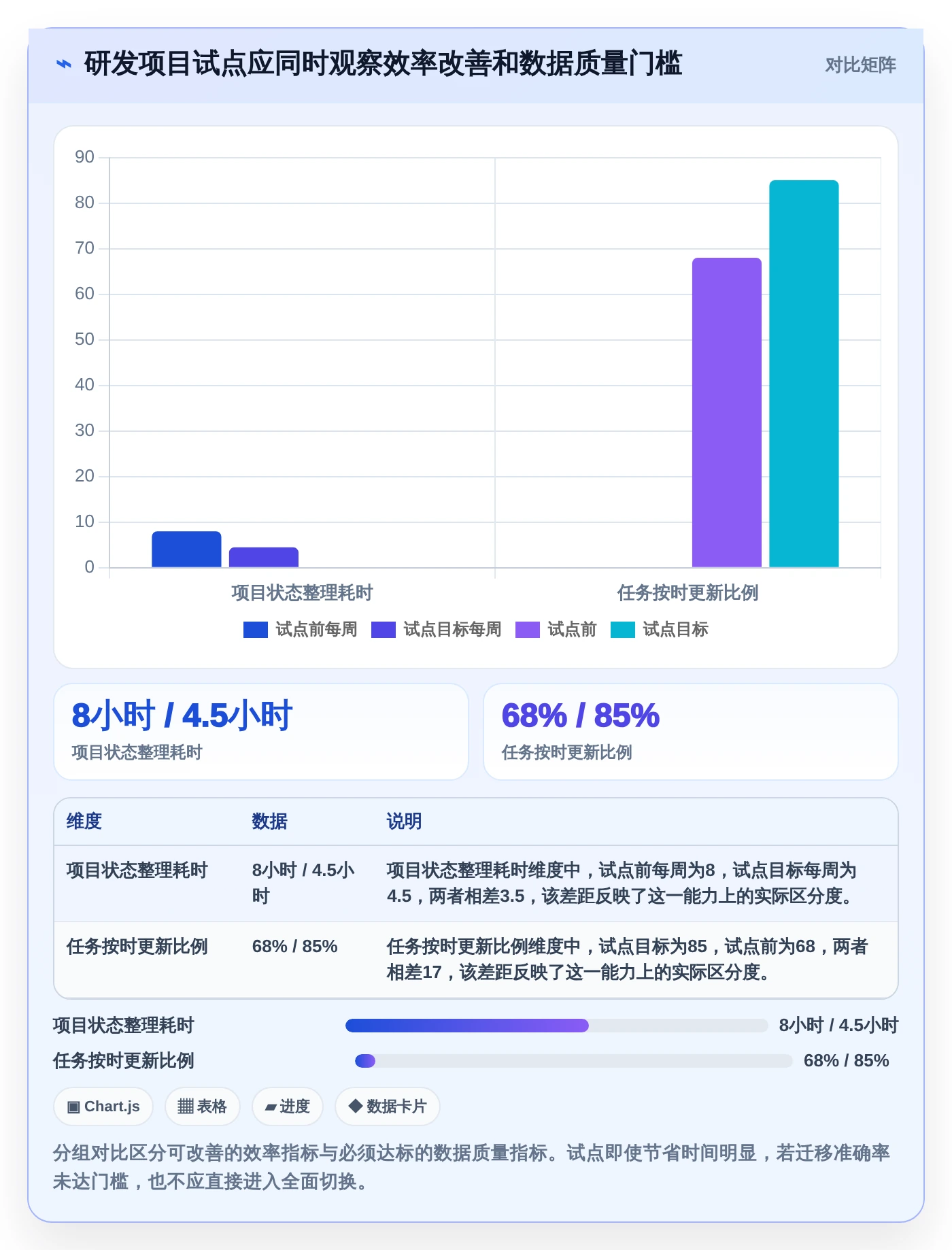Image resolution: width=952 pixels, height=1250 pixels.
Task: Click the 数据 column header
Action: coord(270,821)
